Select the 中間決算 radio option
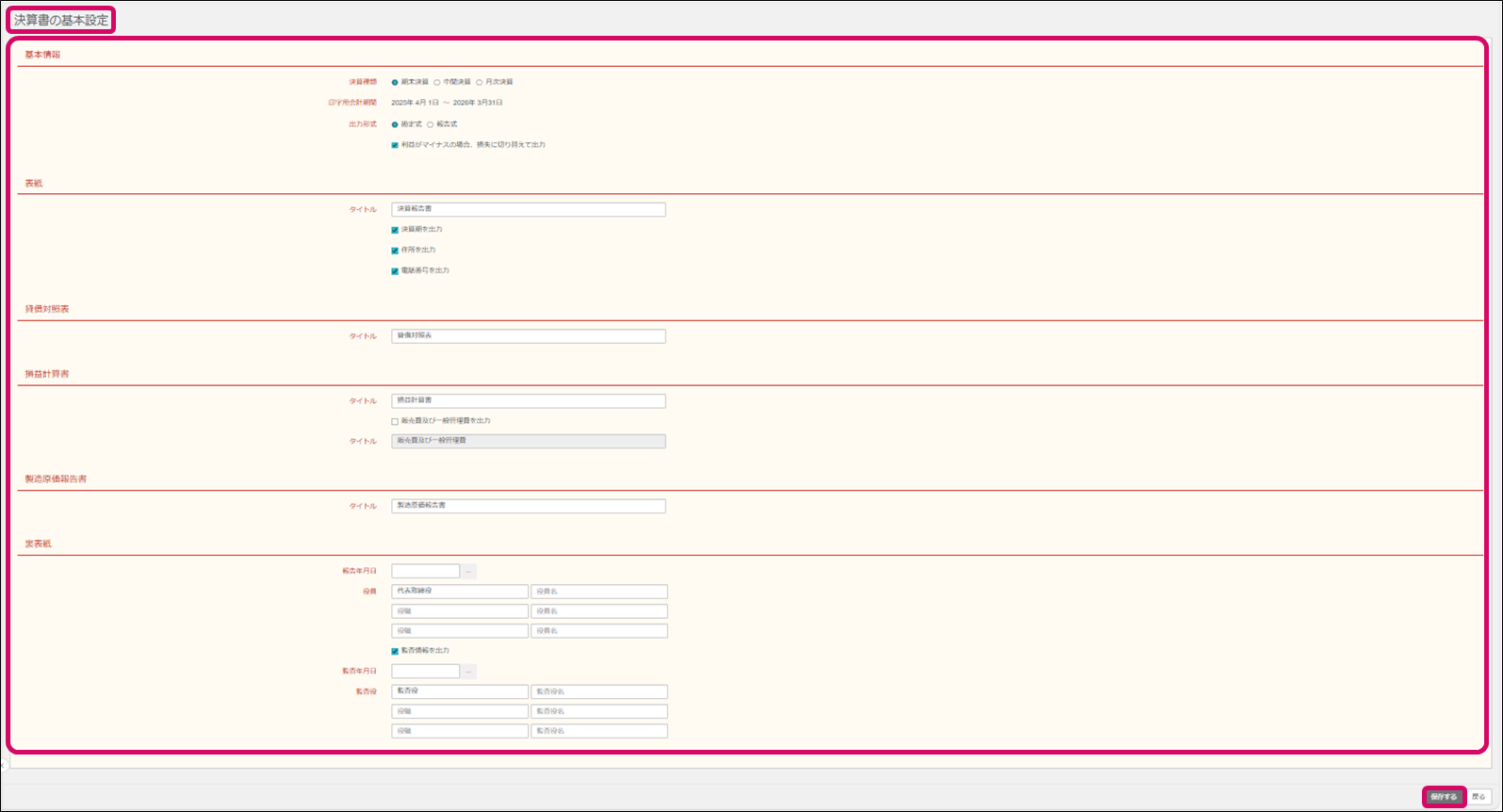The image size is (1503, 812). click(x=437, y=83)
